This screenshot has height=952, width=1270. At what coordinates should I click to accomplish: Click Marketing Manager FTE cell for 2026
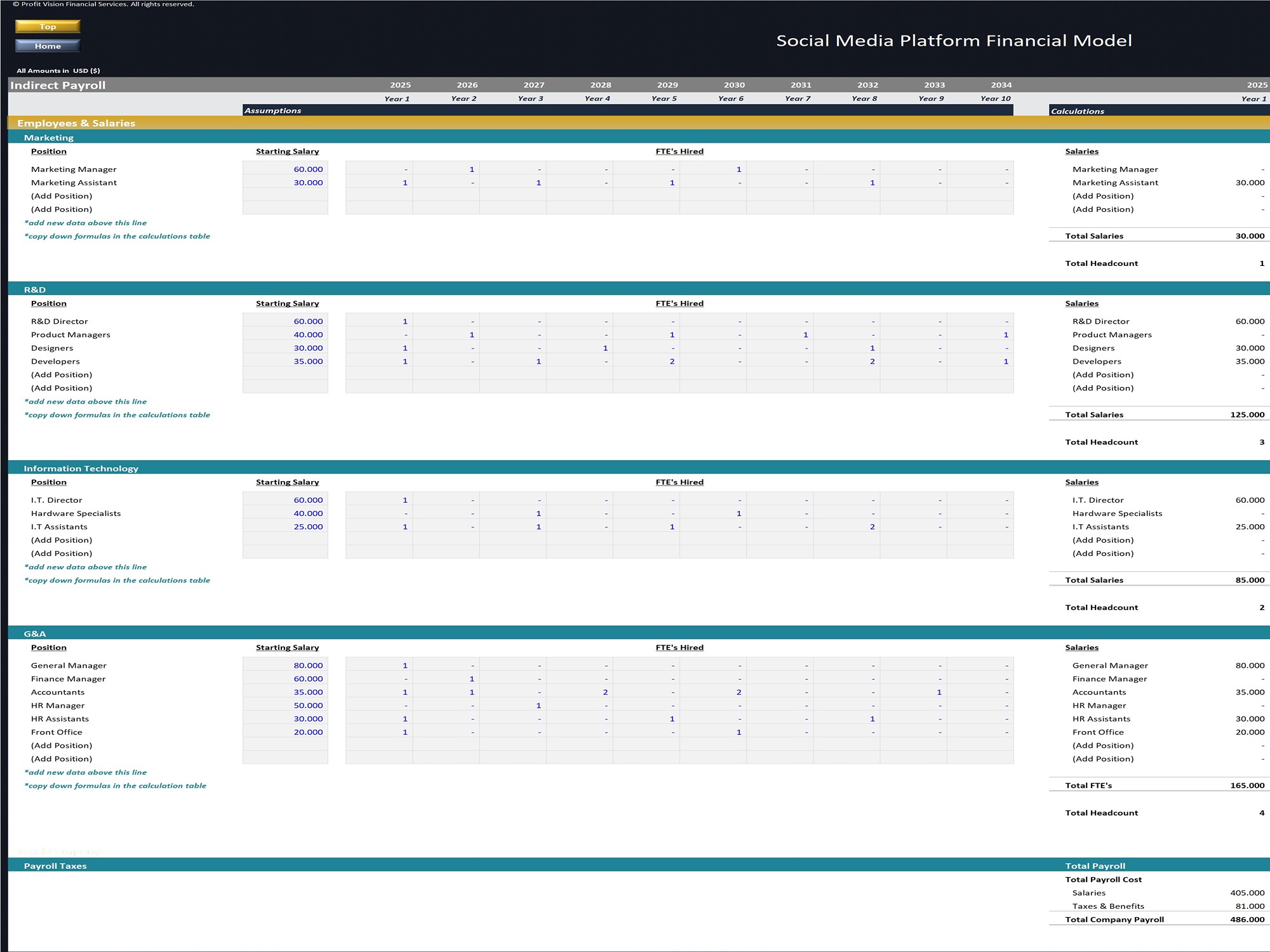coord(446,169)
